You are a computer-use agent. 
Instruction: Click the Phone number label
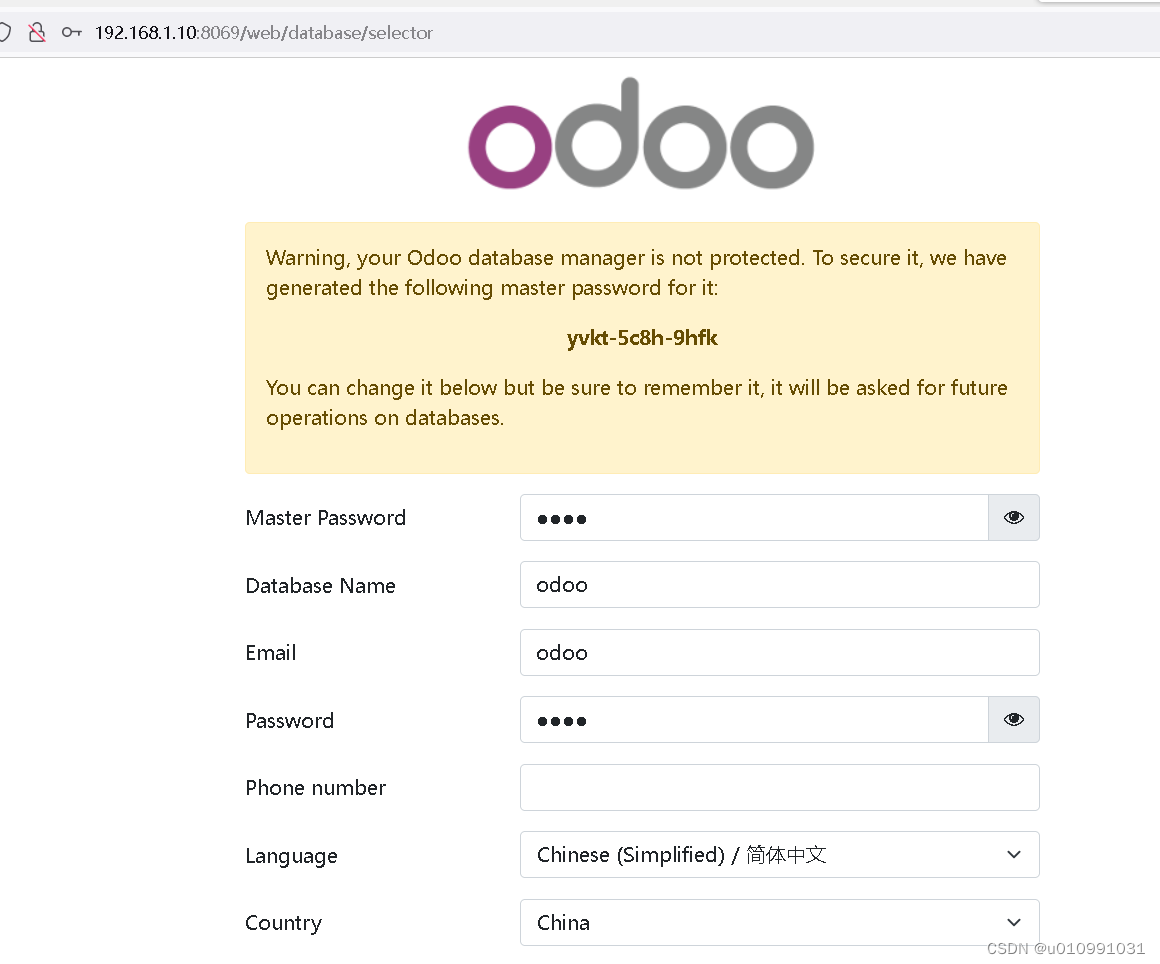pos(316,788)
